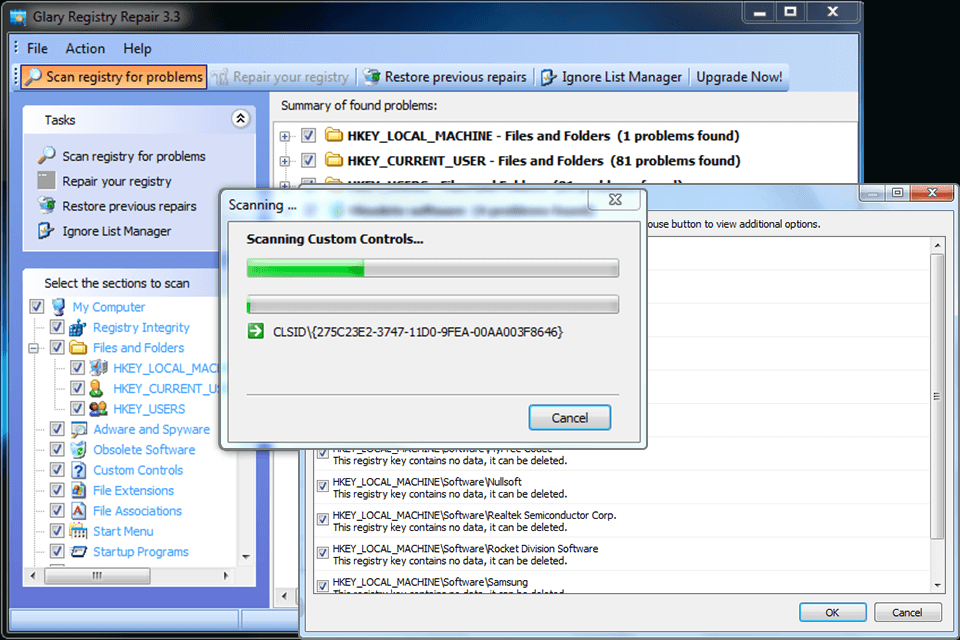The height and width of the screenshot is (640, 960).
Task: Click Restore previous repairs icon in Tasks
Action: point(46,205)
